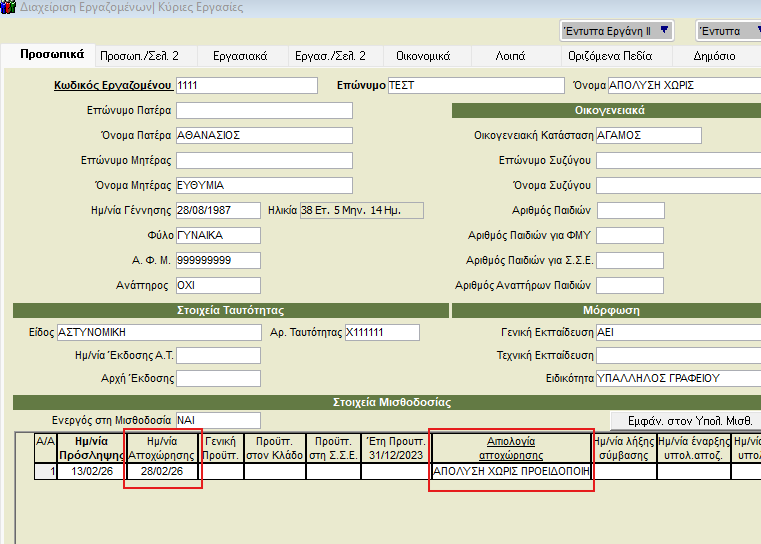Screen dimensions: 761x544
Task: Open the Οικονομικά tab
Action: click(422, 56)
